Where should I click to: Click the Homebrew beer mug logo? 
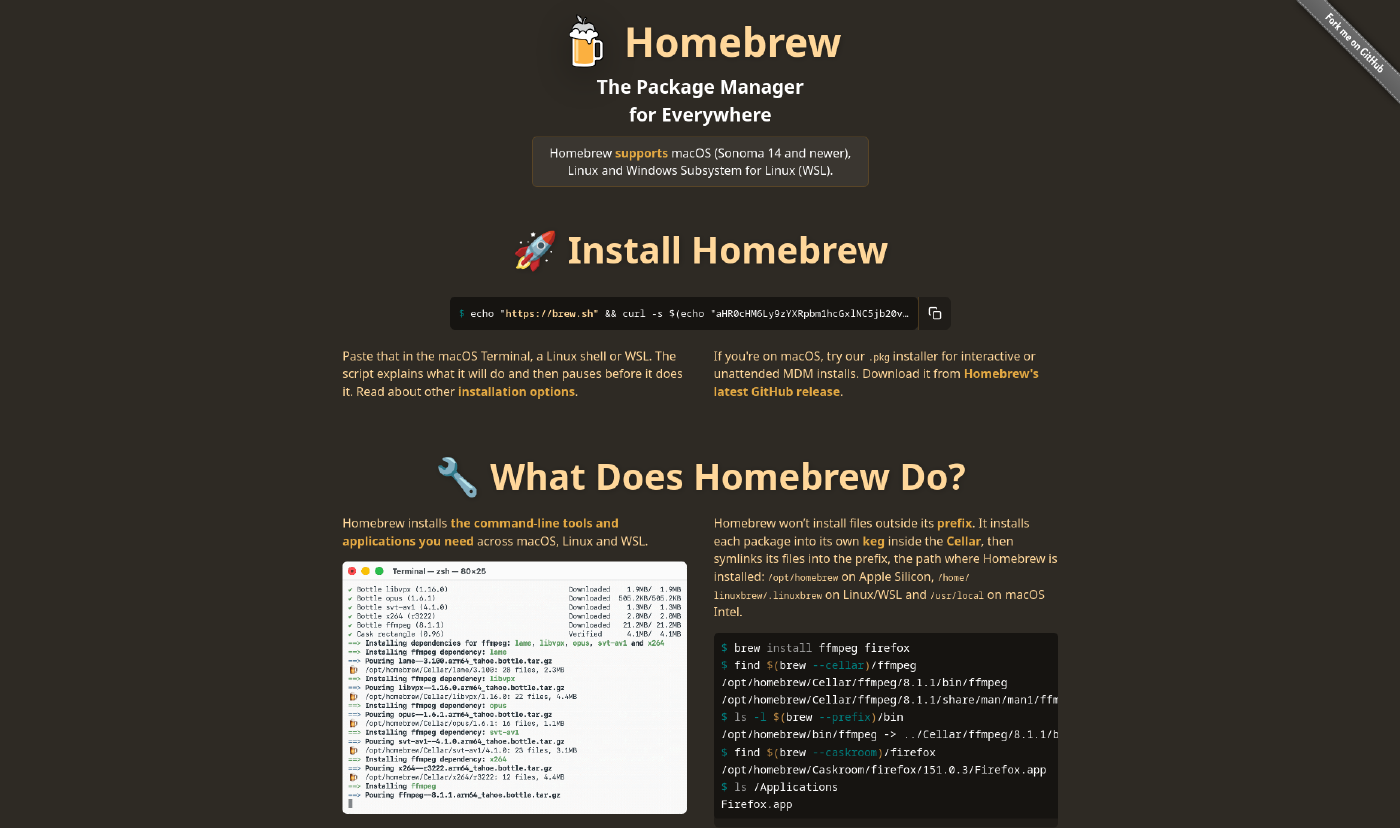point(586,42)
